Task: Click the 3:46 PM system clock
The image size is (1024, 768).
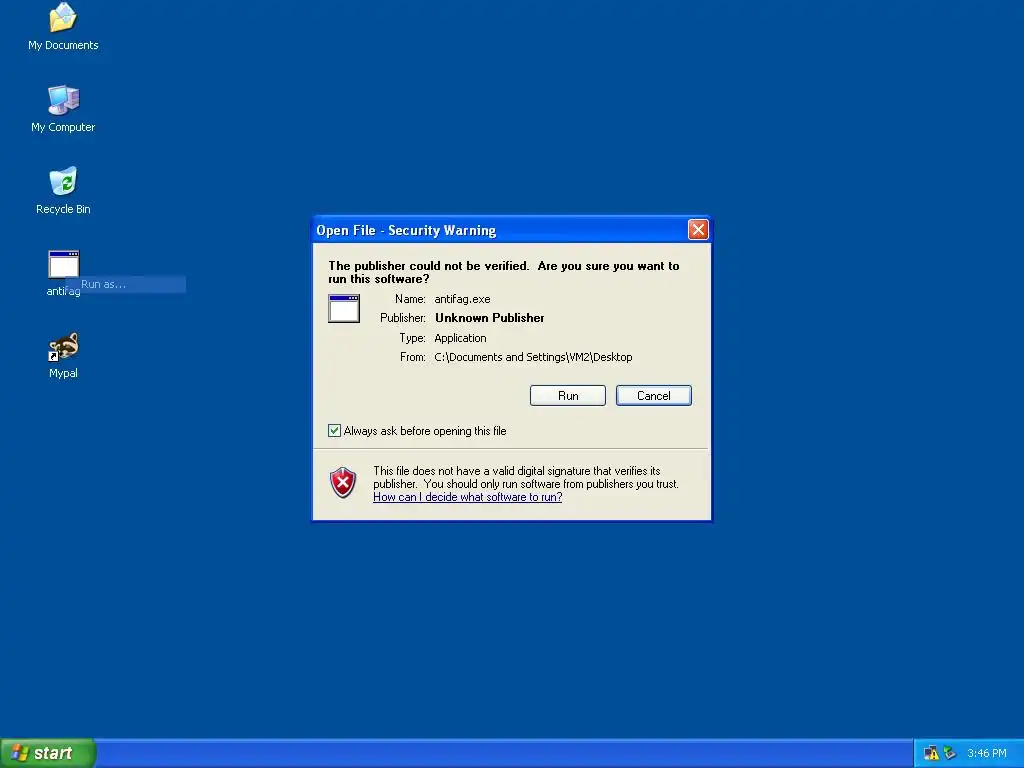Action: 986,753
